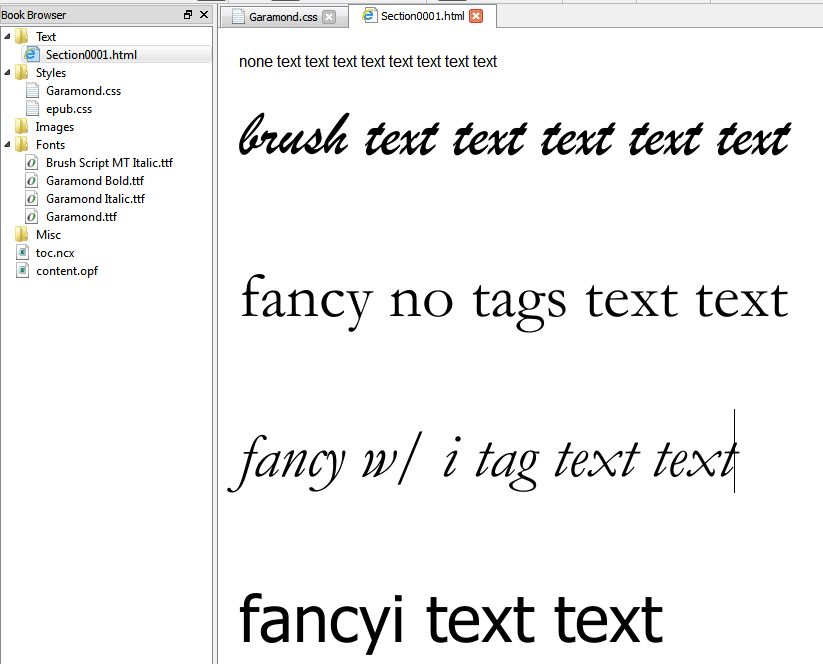
Task: Select the Fonts folder label
Action: pos(50,145)
